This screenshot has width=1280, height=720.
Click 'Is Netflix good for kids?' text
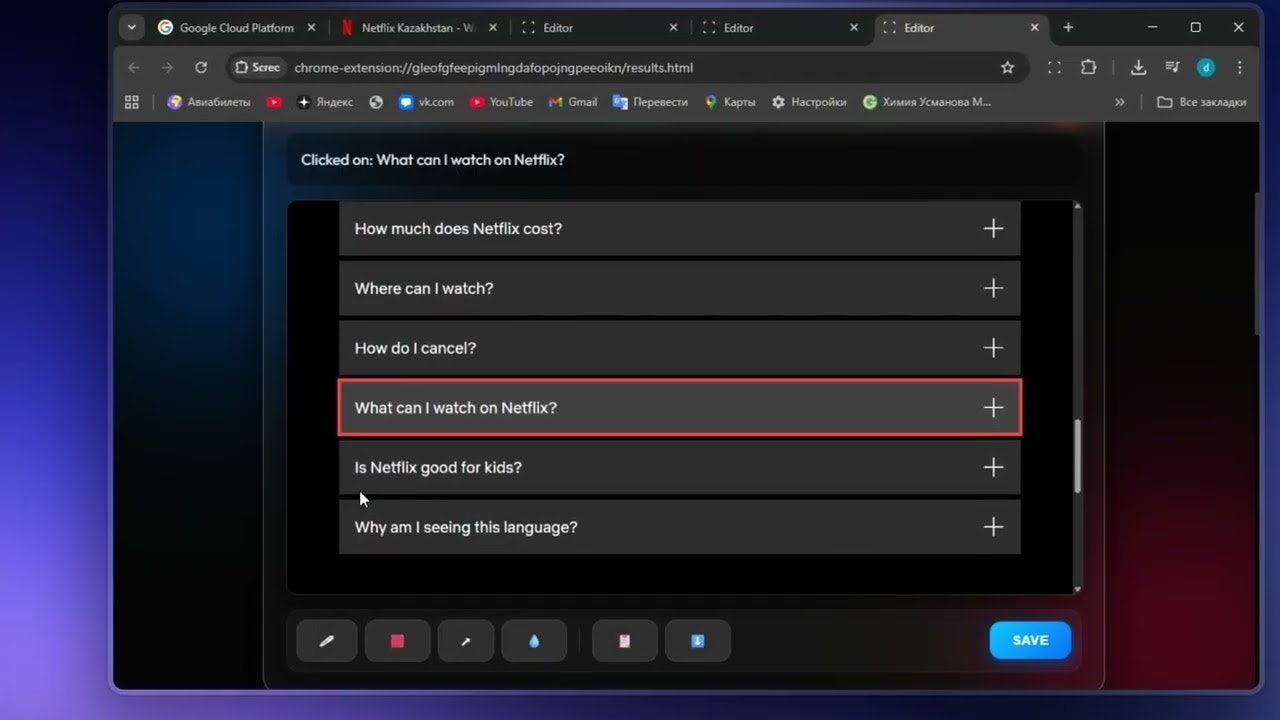(438, 468)
